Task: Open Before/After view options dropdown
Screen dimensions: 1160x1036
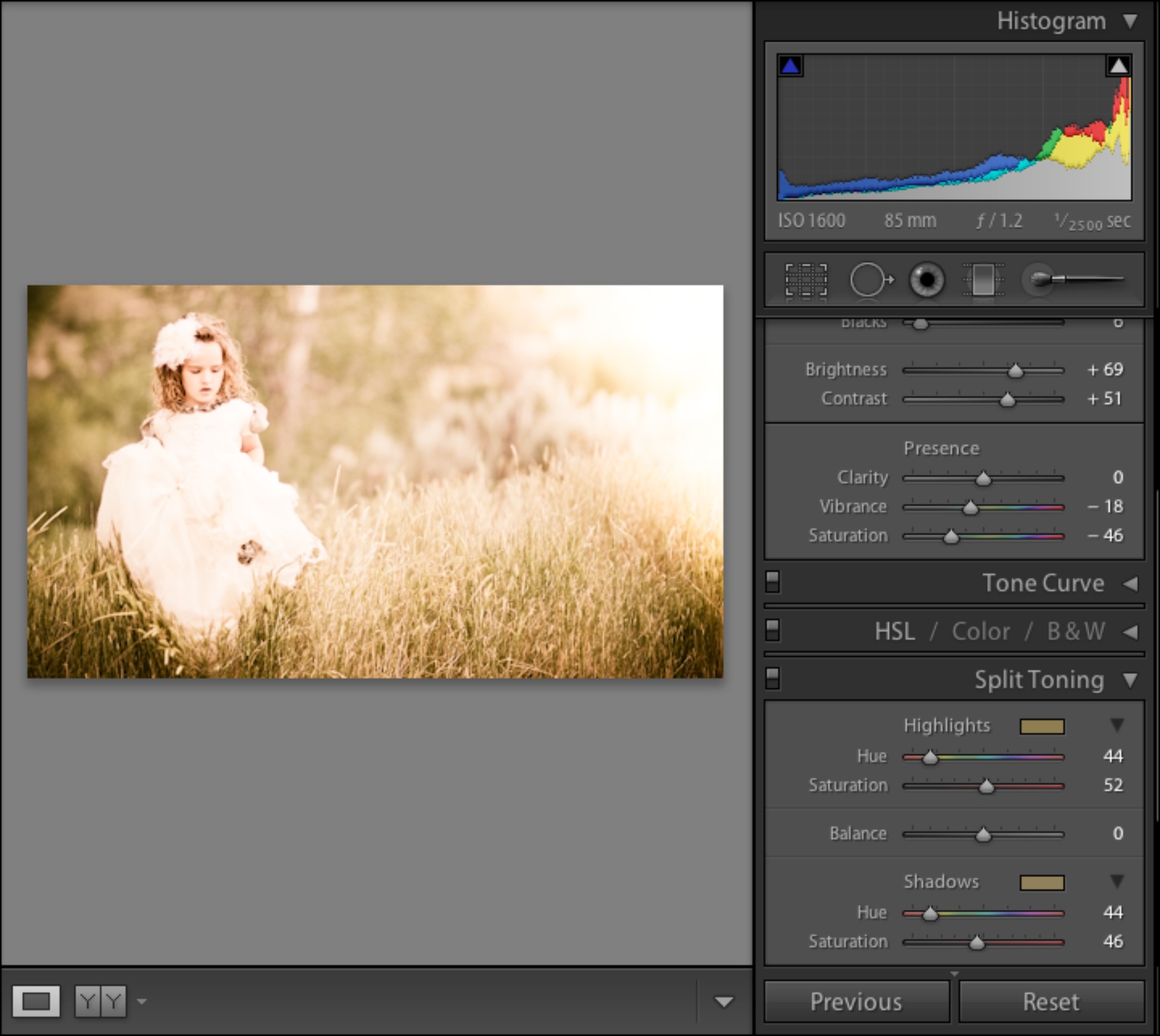Action: point(142,1001)
